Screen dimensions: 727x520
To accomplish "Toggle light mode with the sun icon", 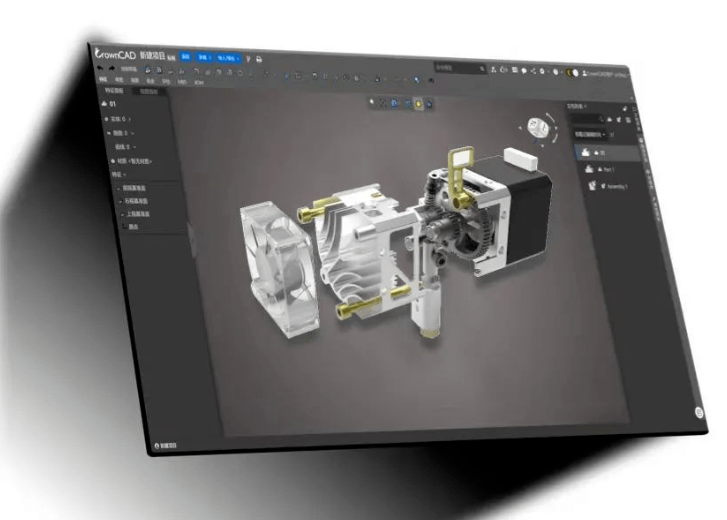I will [x=576, y=73].
